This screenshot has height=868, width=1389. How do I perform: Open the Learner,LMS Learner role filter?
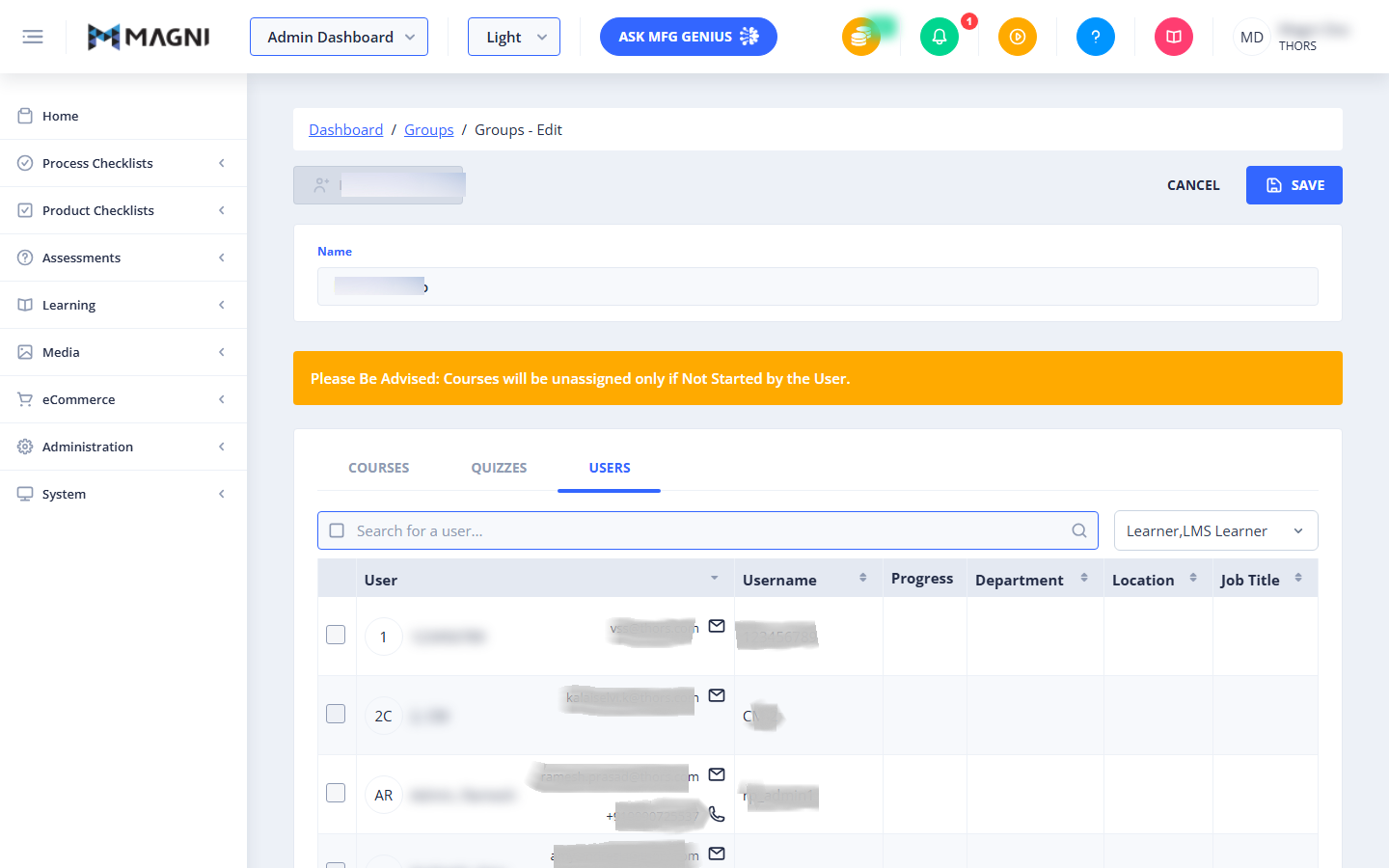pos(1215,530)
